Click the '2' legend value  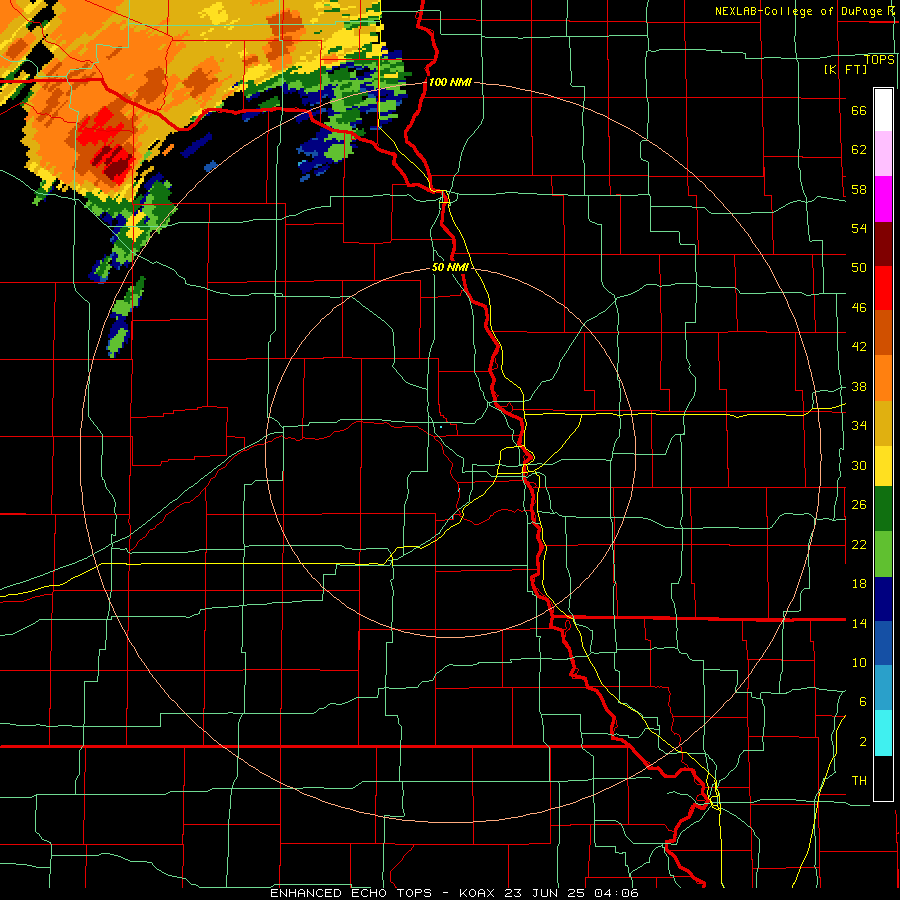(x=863, y=741)
